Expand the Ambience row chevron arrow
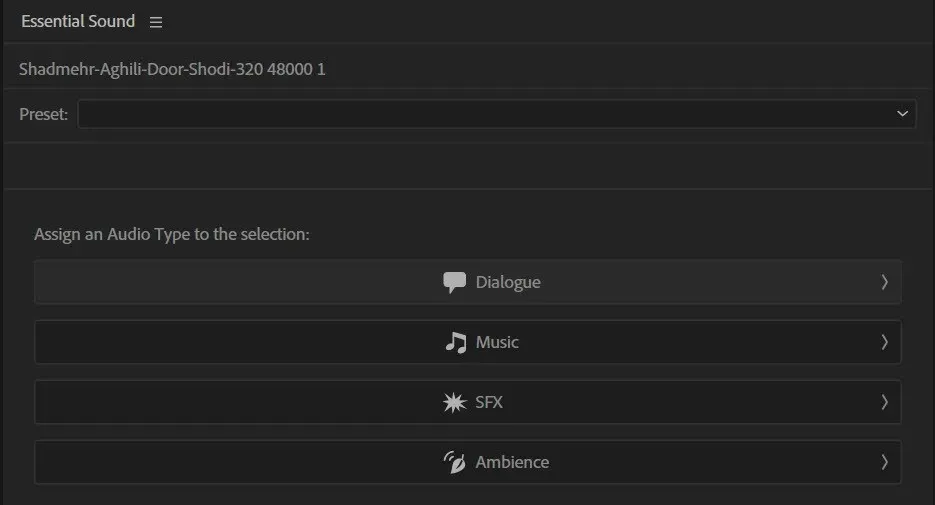This screenshot has width=935, height=505. pyautogui.click(x=884, y=462)
